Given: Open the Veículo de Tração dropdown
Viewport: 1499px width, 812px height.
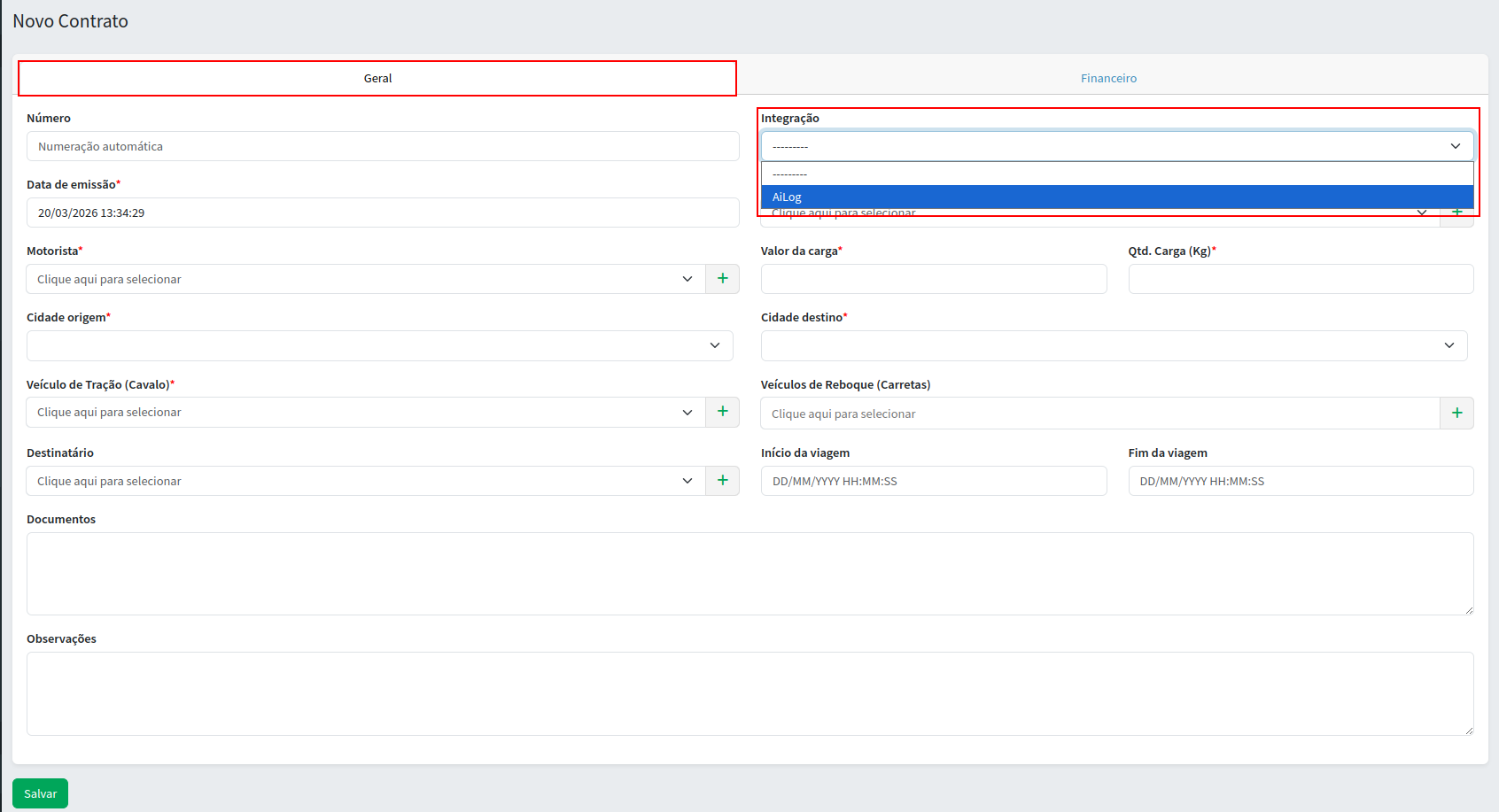Looking at the screenshot, I should pyautogui.click(x=365, y=412).
